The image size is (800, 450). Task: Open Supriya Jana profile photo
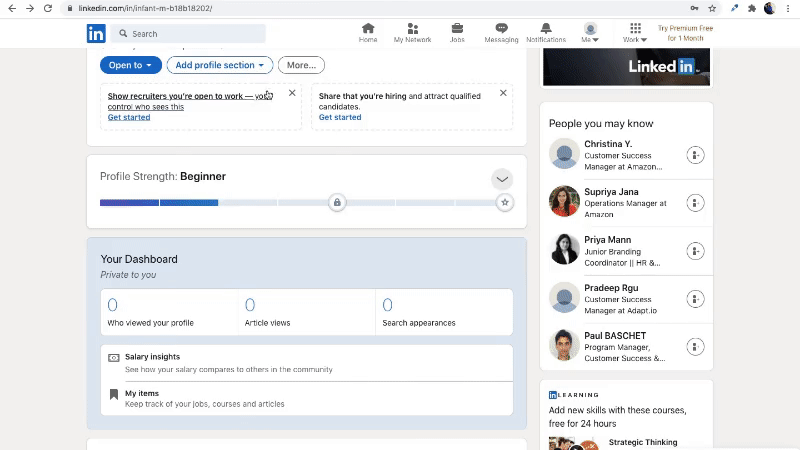pyautogui.click(x=564, y=201)
